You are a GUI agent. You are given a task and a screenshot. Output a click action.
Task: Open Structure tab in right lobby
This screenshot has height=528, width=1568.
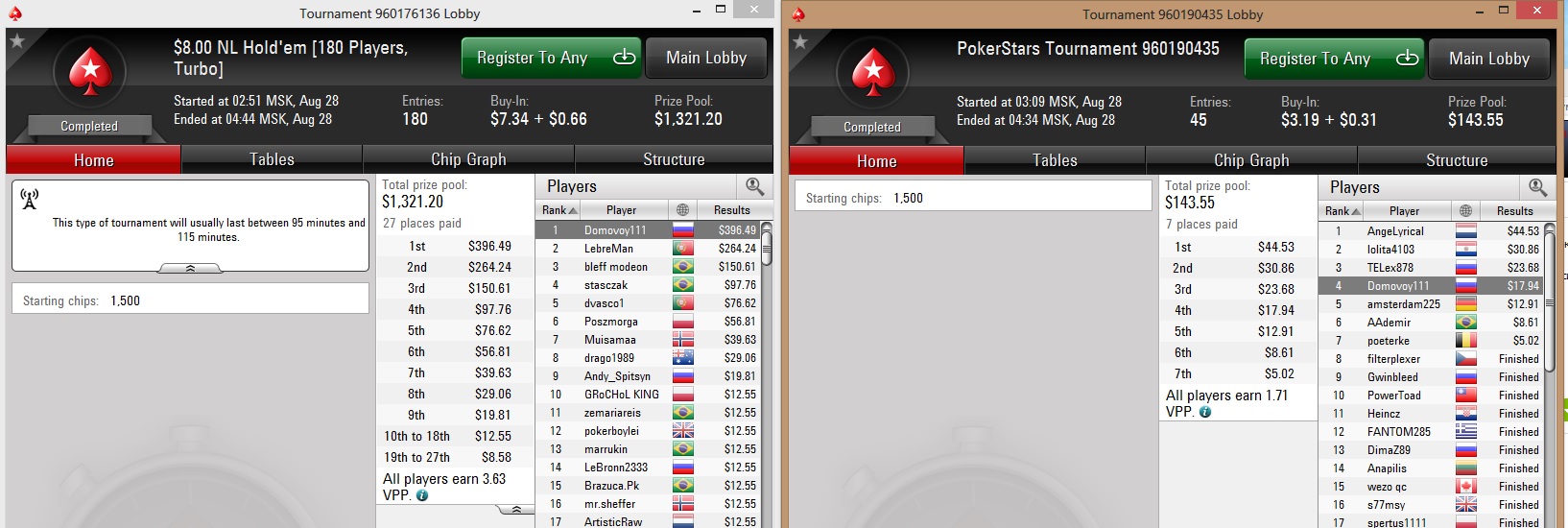point(1456,160)
